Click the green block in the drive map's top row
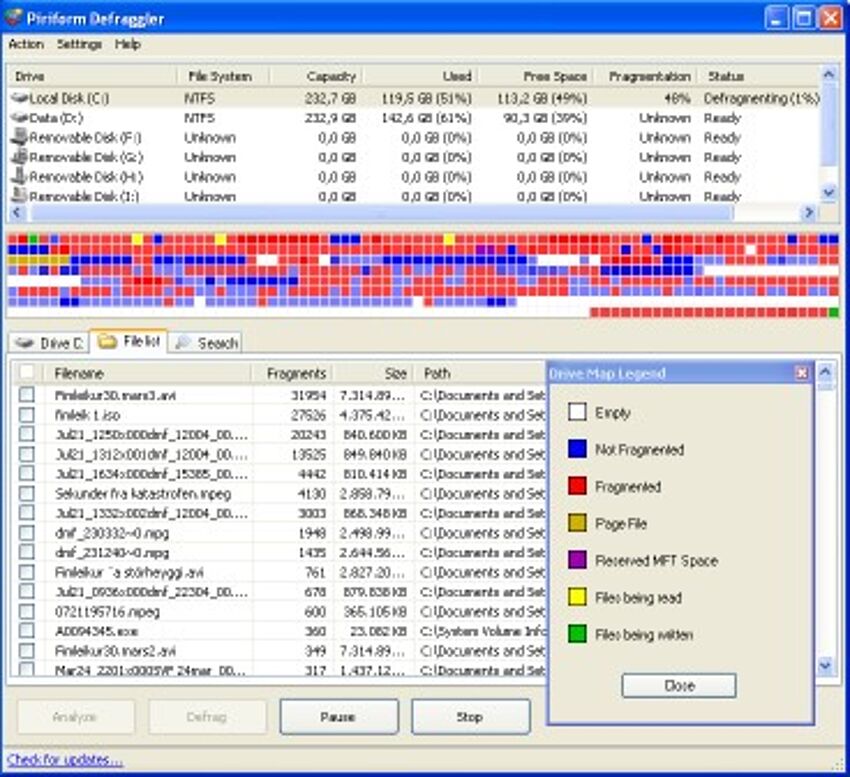850x777 pixels. pos(33,238)
